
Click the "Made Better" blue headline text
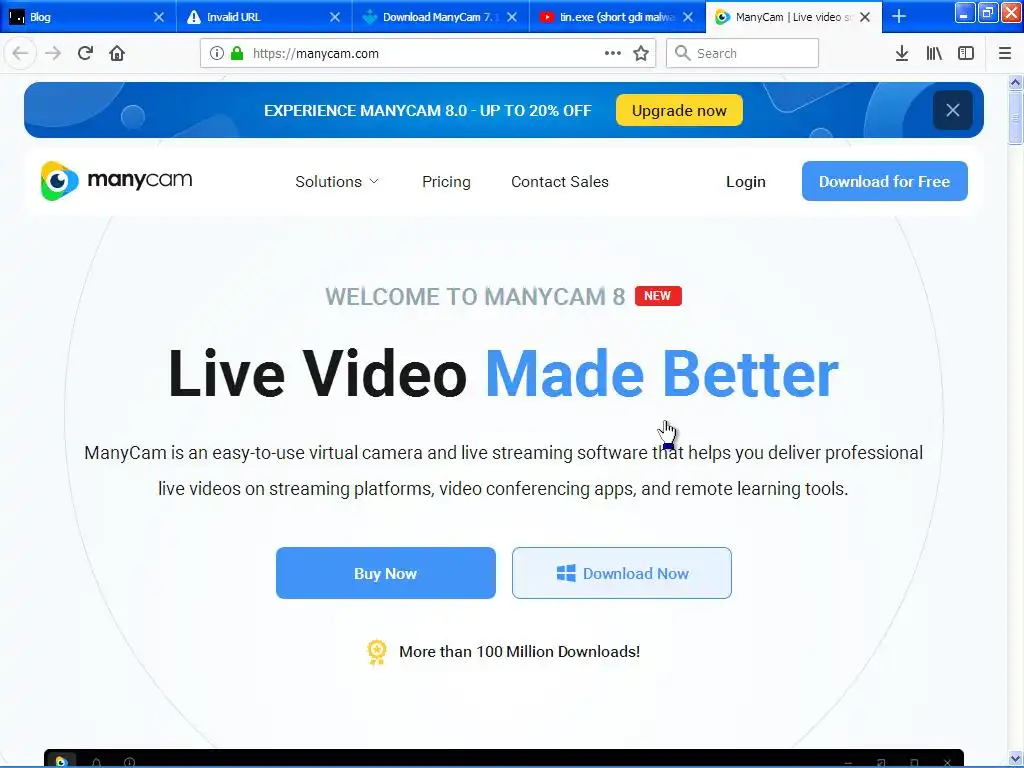pos(662,373)
